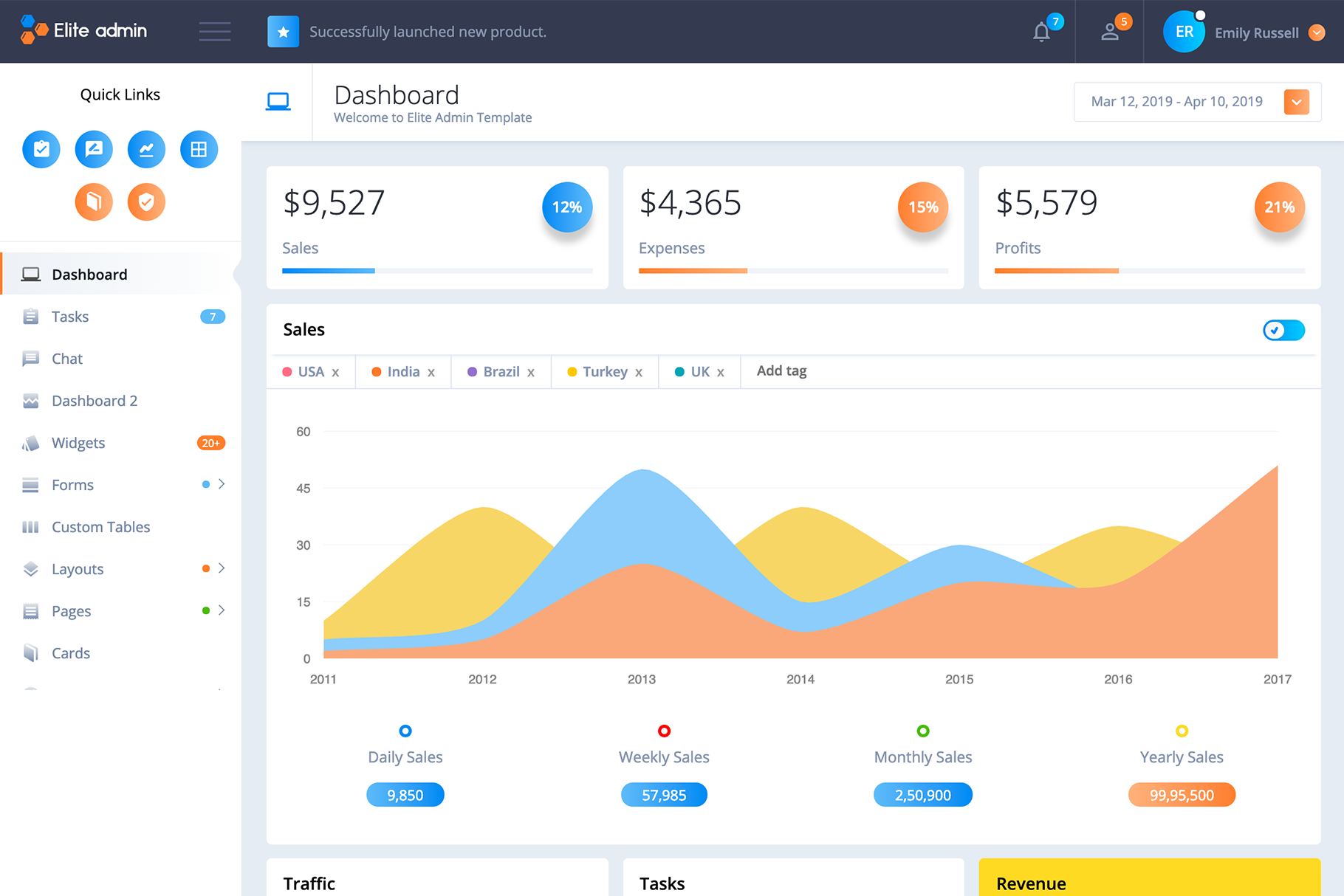The height and width of the screenshot is (896, 1344).
Task: Select the Weekly Sales radio circle
Action: point(664,731)
